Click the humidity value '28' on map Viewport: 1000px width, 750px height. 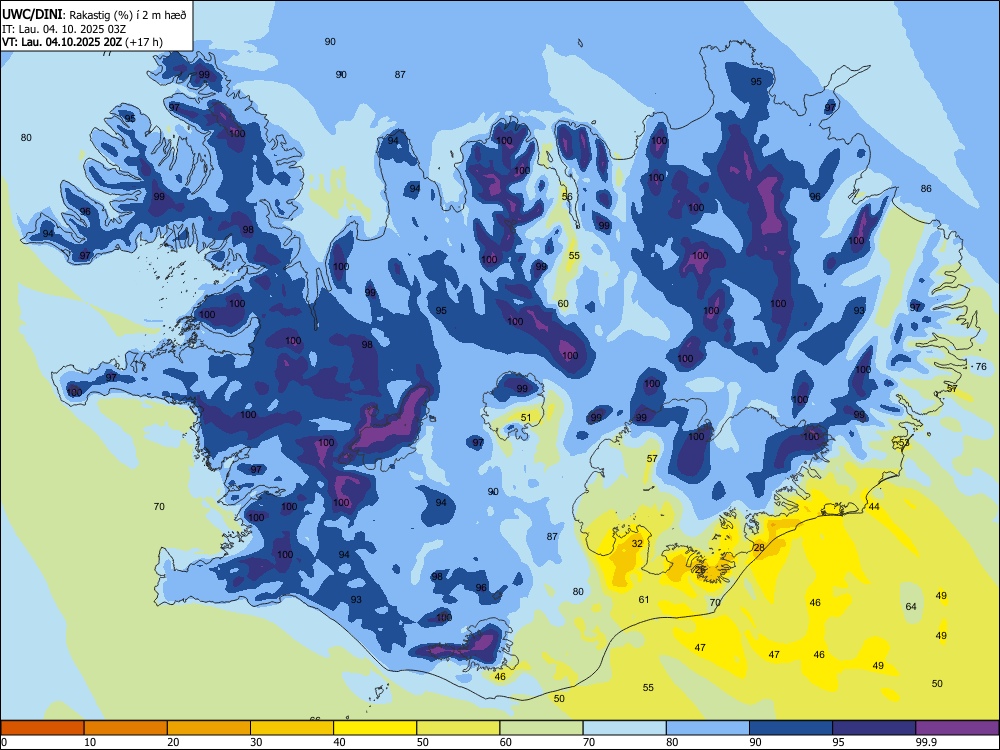click(x=759, y=547)
